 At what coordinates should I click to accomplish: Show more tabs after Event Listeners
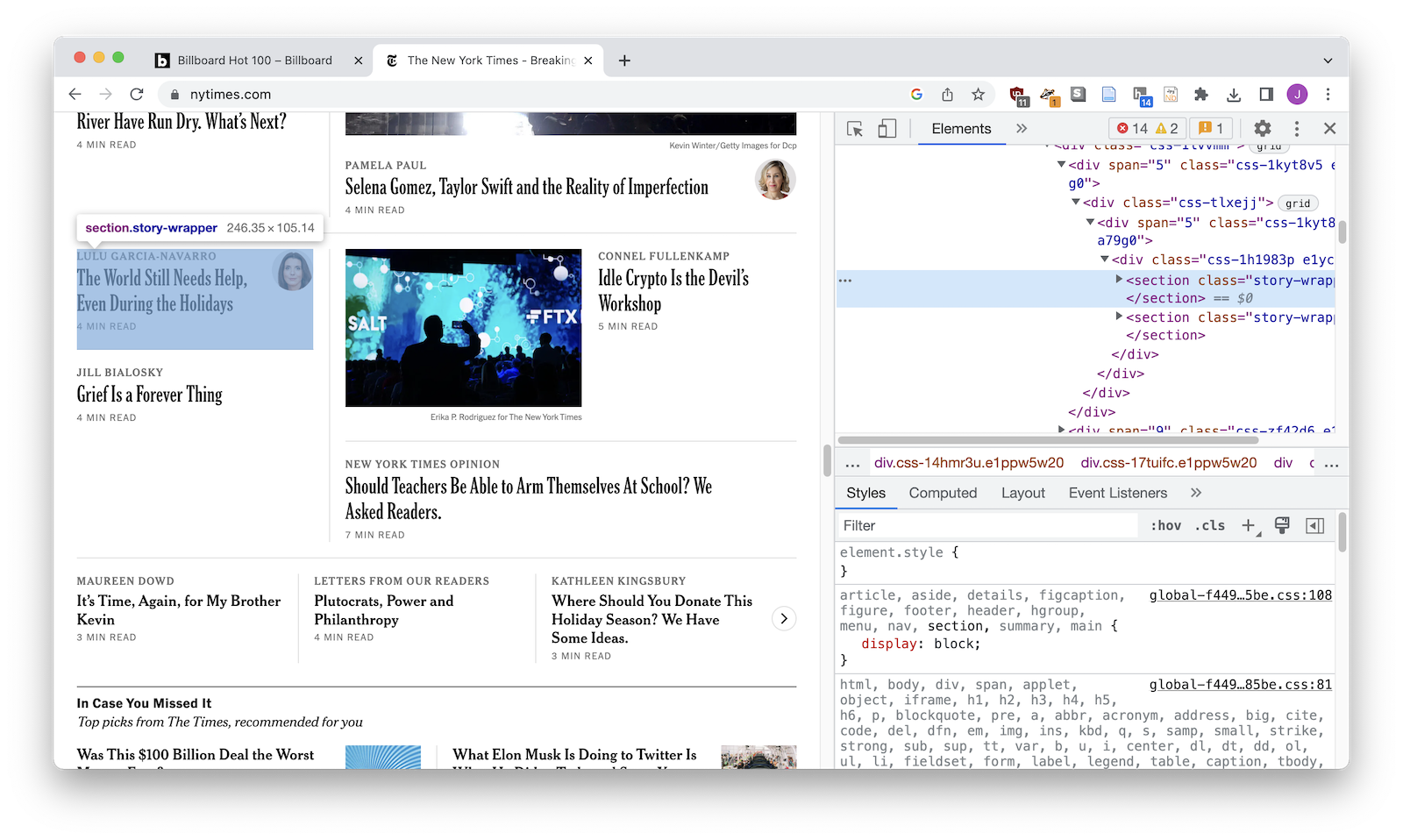tap(1196, 493)
